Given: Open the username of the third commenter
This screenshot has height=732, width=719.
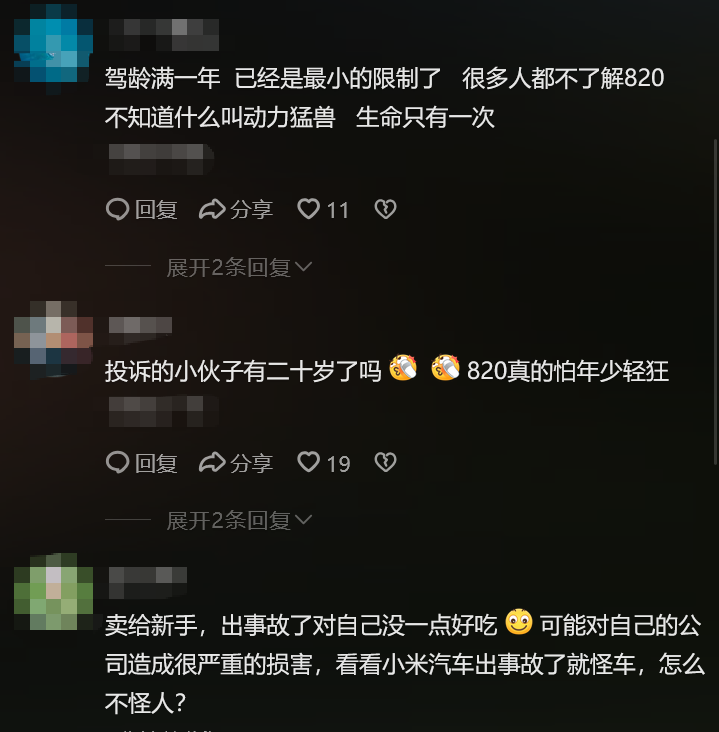Looking at the screenshot, I should tap(148, 583).
